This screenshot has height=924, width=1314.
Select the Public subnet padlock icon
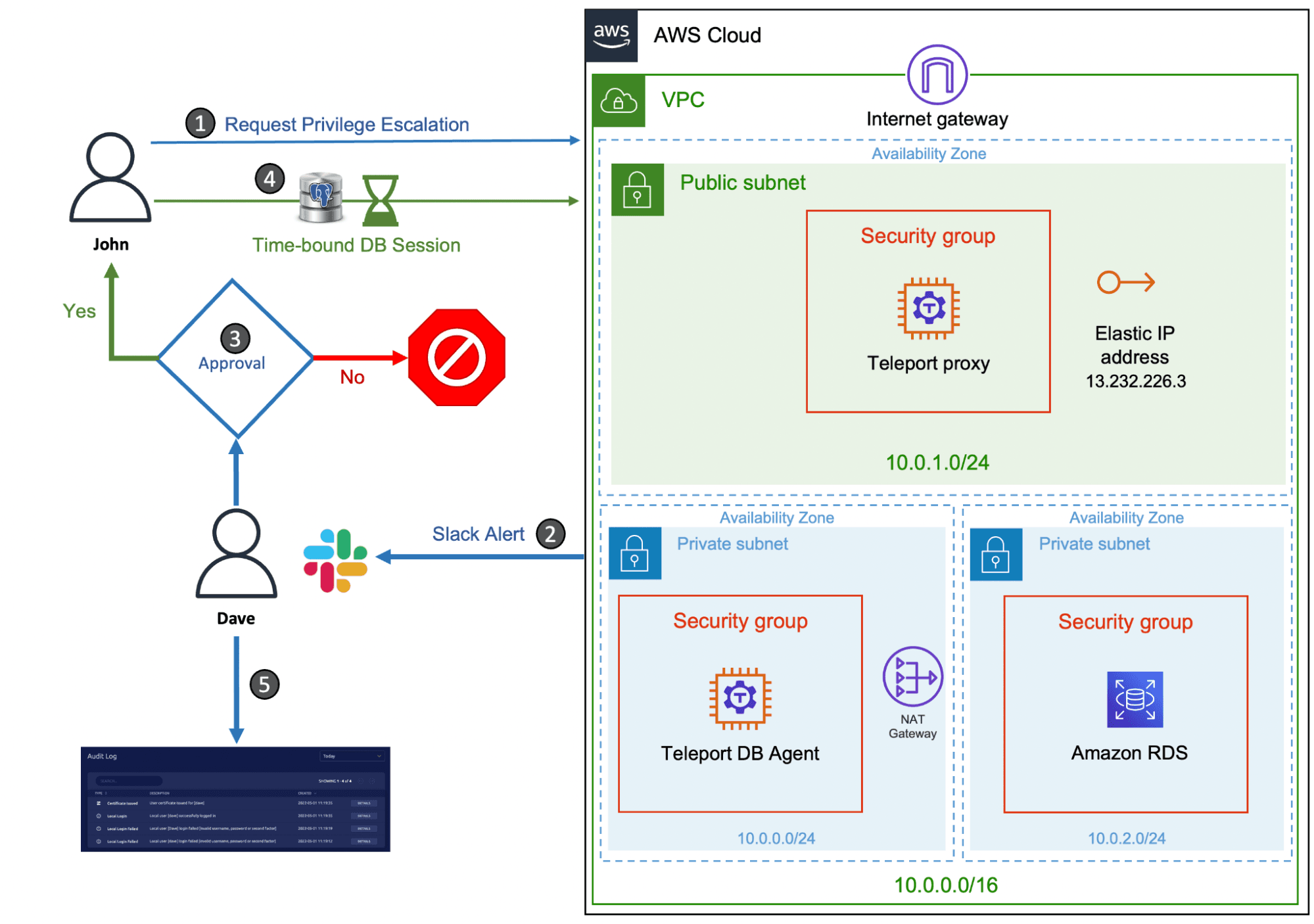click(637, 189)
